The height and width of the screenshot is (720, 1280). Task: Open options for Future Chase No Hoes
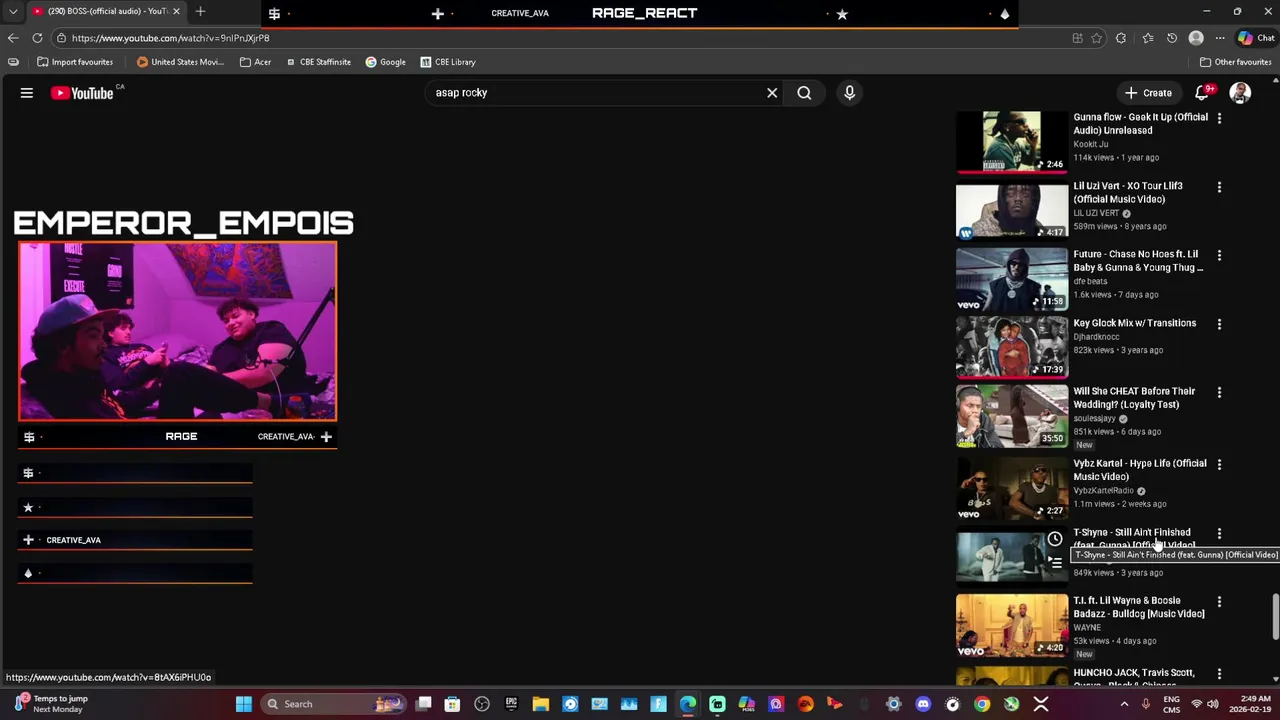(x=1219, y=255)
